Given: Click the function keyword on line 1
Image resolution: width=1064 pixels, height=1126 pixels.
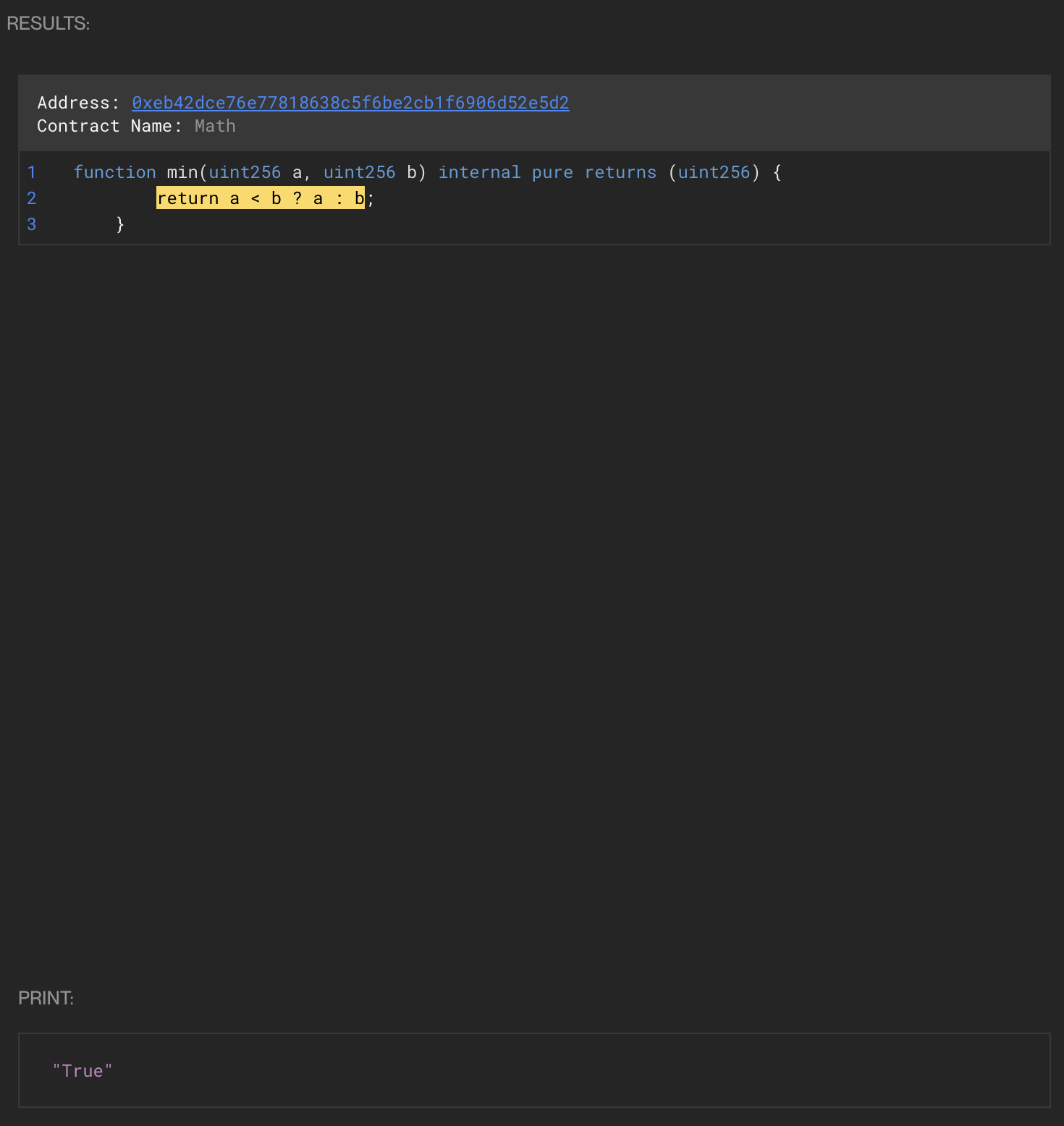Looking at the screenshot, I should [114, 172].
